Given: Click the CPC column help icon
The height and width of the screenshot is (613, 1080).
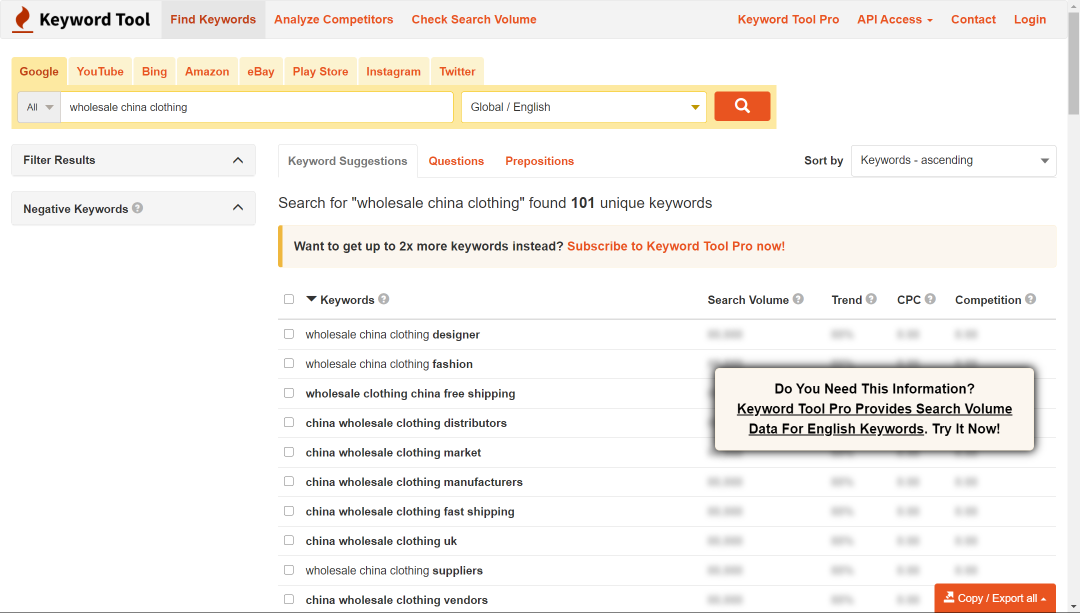Looking at the screenshot, I should point(930,299).
